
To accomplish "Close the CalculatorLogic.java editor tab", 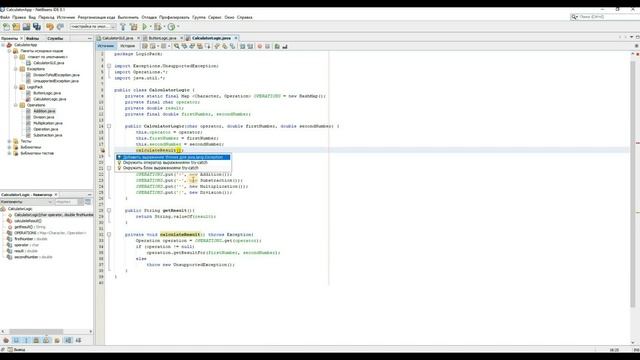I will (x=236, y=38).
